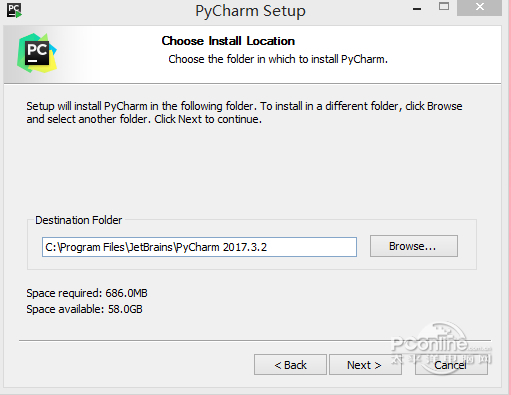This screenshot has width=511, height=395.
Task: Cancel the PyCharm installation
Action: coord(451,365)
